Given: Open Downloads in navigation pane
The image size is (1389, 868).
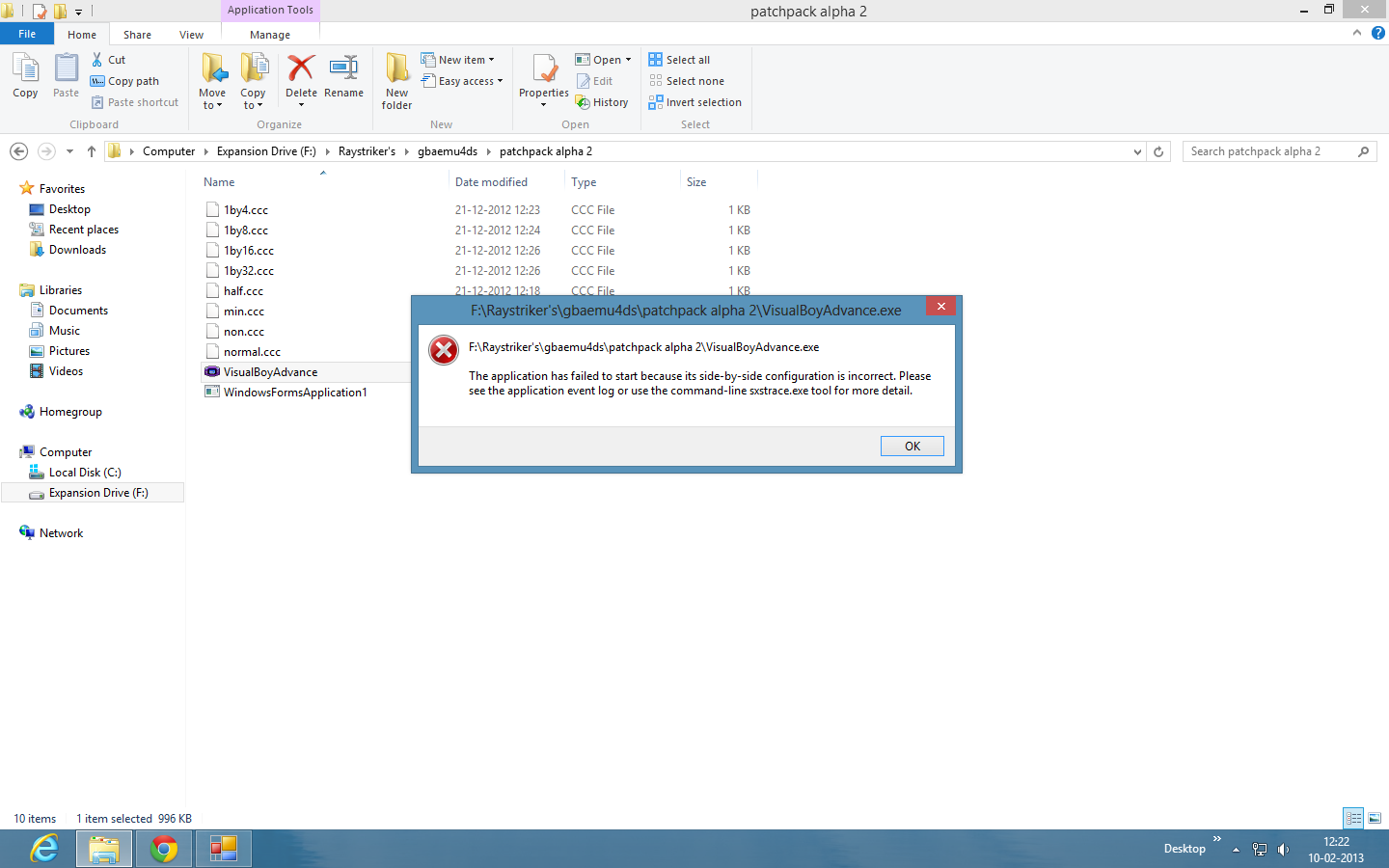Looking at the screenshot, I should point(77,249).
